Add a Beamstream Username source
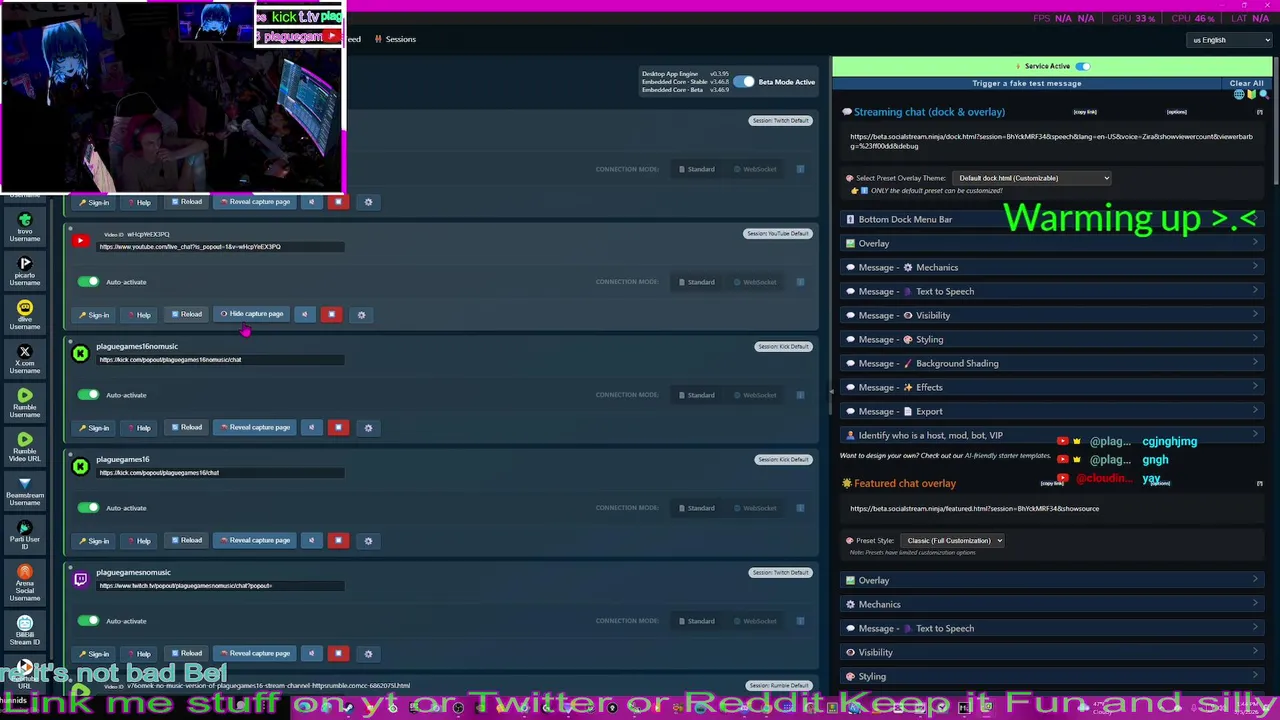The height and width of the screenshot is (720, 1280). pyautogui.click(x=25, y=491)
